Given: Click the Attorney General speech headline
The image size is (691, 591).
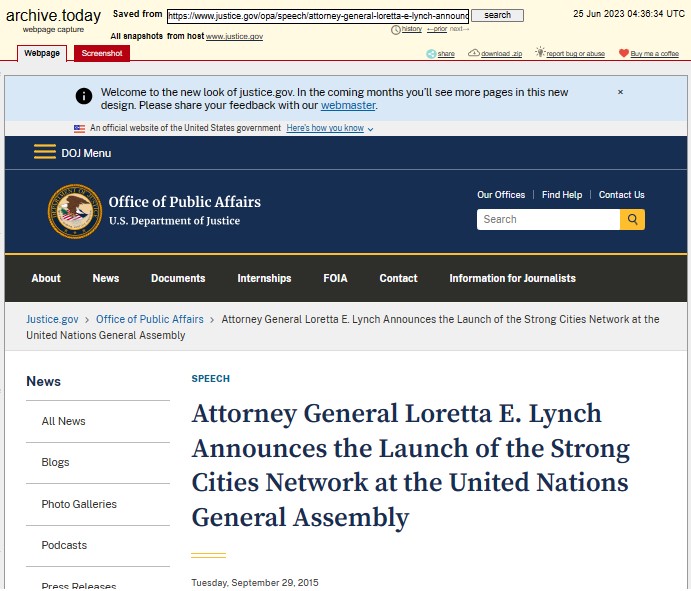Looking at the screenshot, I should point(411,465).
